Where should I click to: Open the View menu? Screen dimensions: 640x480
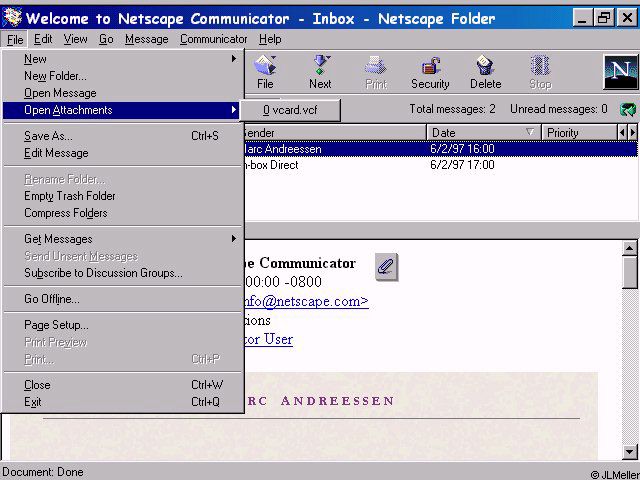point(76,39)
